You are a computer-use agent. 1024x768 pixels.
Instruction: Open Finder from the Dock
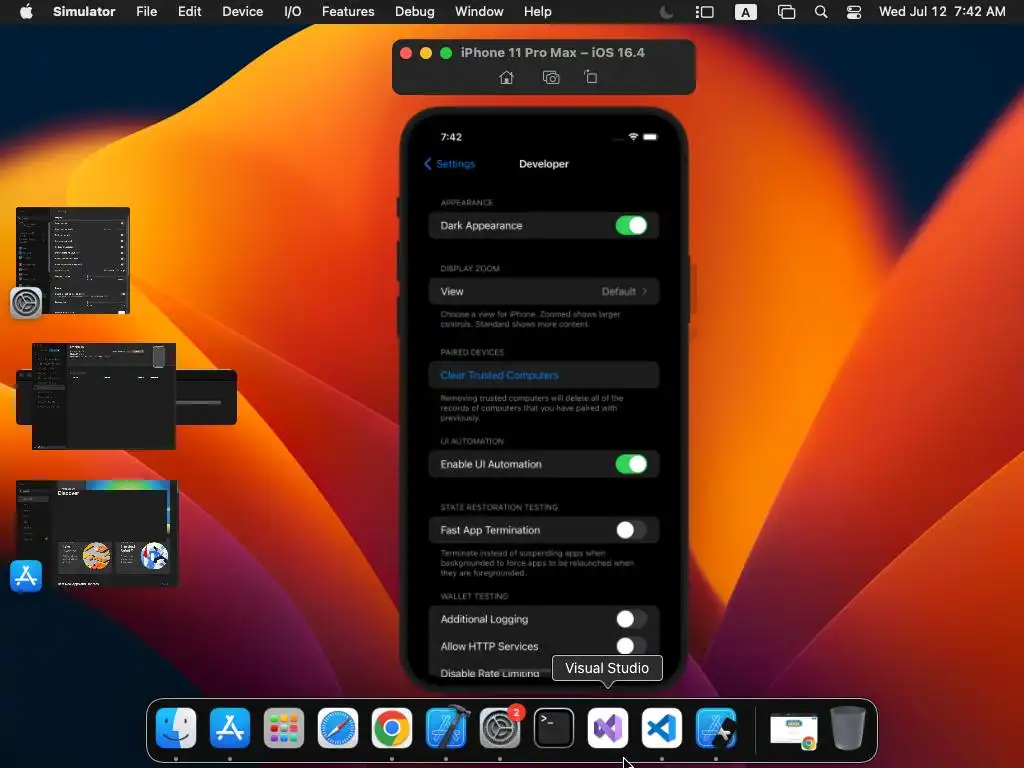176,728
